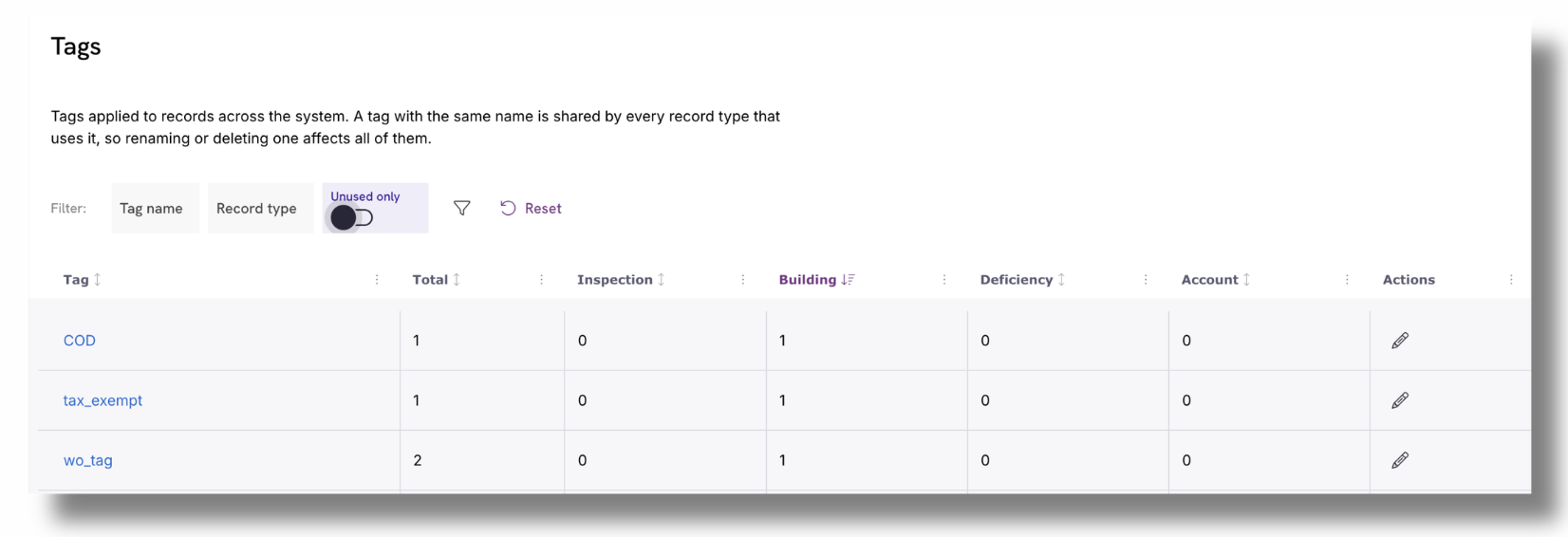
Task: Open the Building column three-dot menu
Action: click(x=944, y=280)
